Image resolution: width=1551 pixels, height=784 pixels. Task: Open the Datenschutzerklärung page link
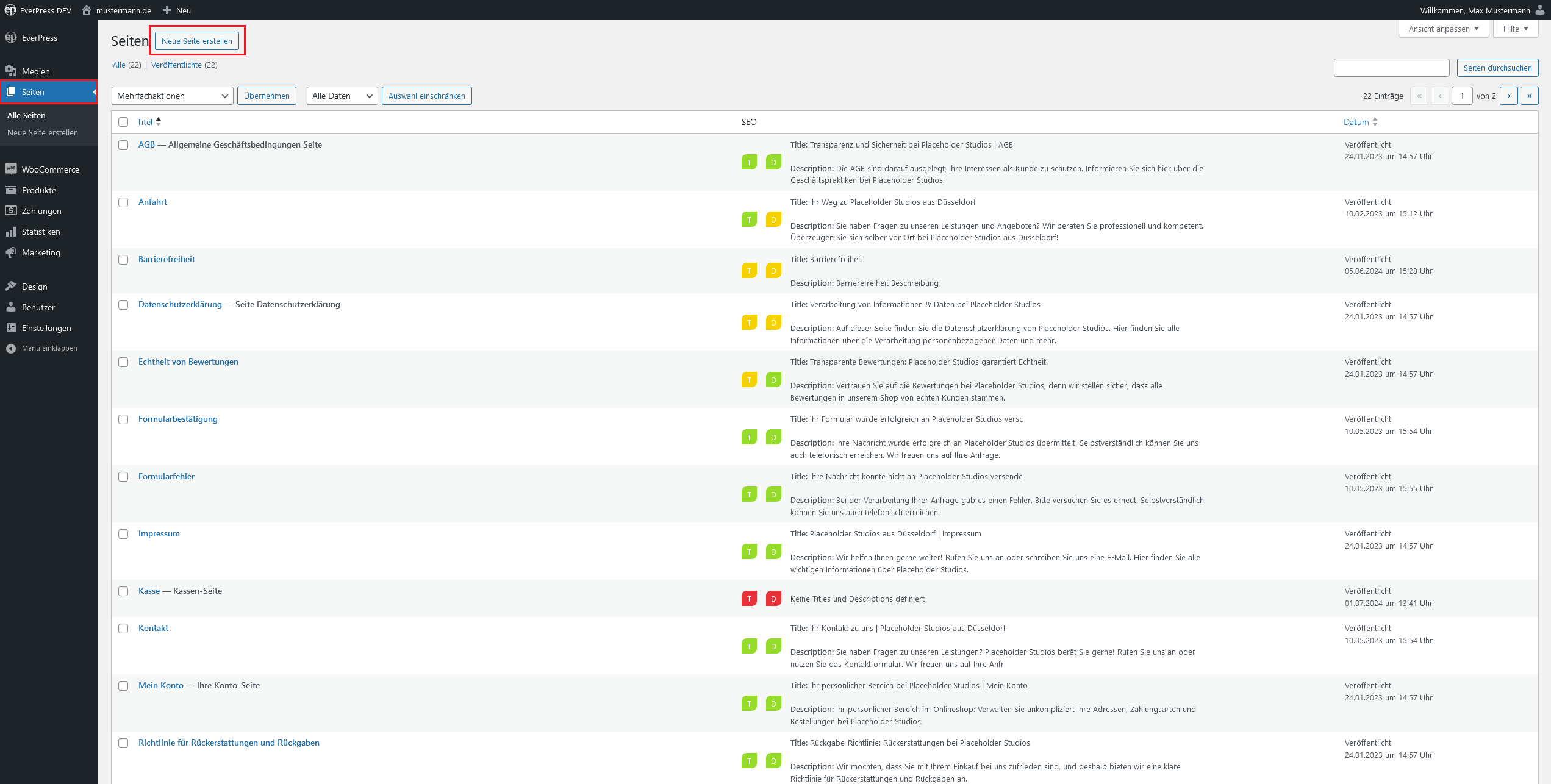[180, 304]
